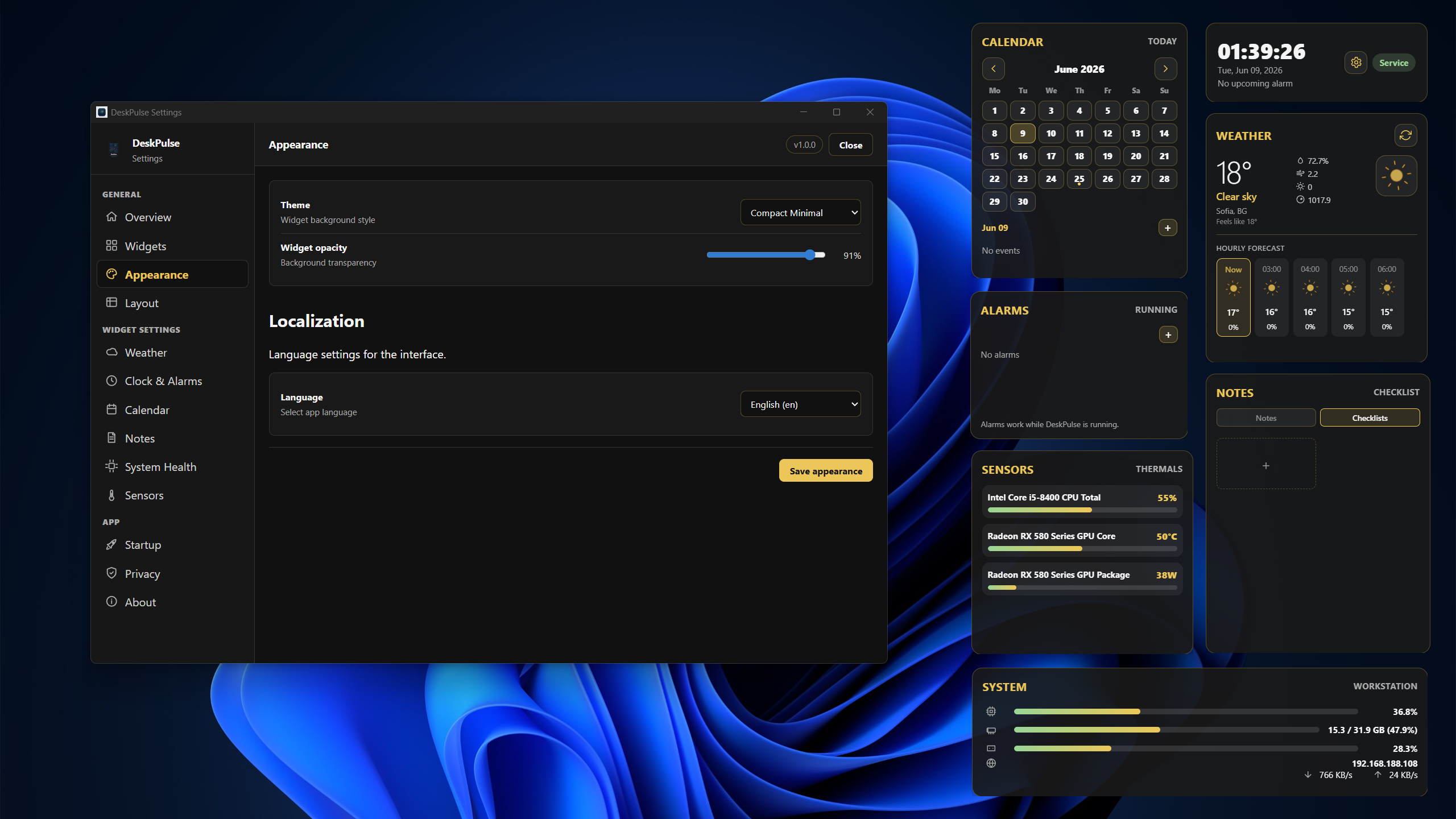Click the June 2026 month title
Image resolution: width=1456 pixels, height=819 pixels.
click(1079, 69)
